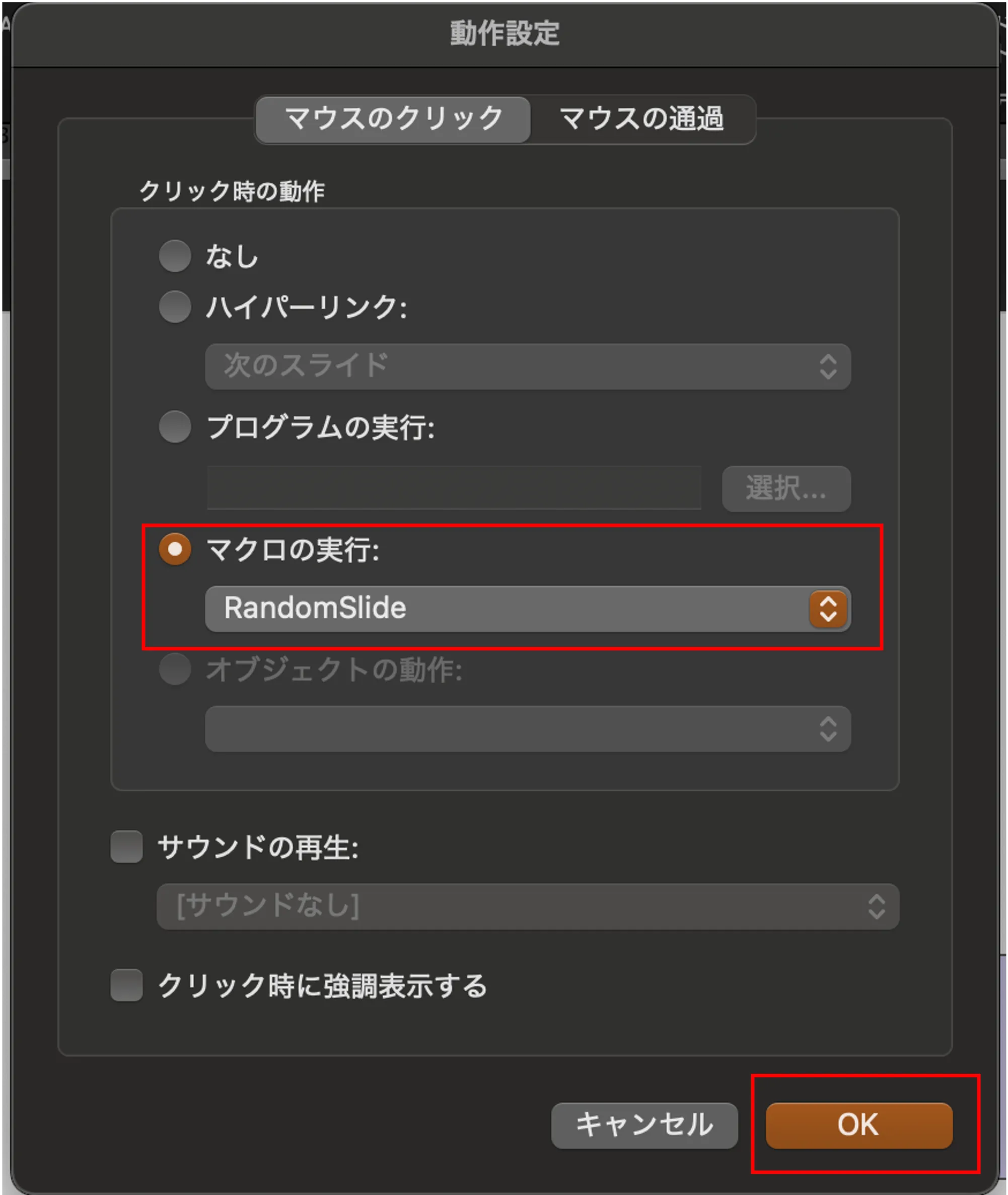Screen dimensions: 1008x1195
Task: Choose the ハイパーリンク radio option
Action: click(175, 307)
